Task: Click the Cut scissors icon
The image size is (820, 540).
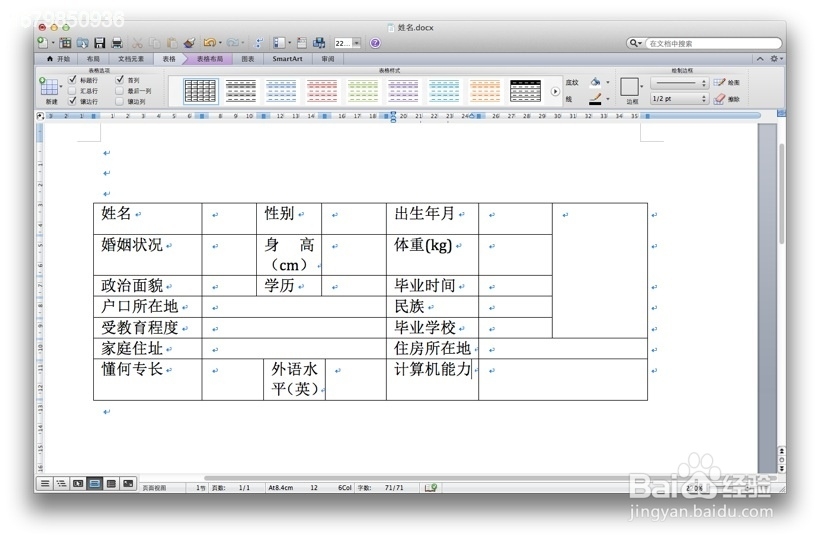Action: click(137, 43)
